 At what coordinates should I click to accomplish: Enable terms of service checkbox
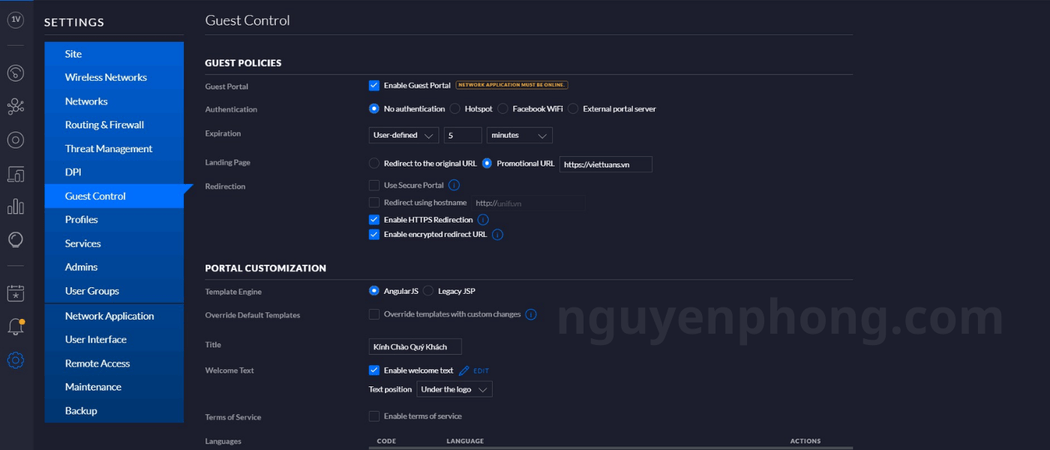coord(374,416)
